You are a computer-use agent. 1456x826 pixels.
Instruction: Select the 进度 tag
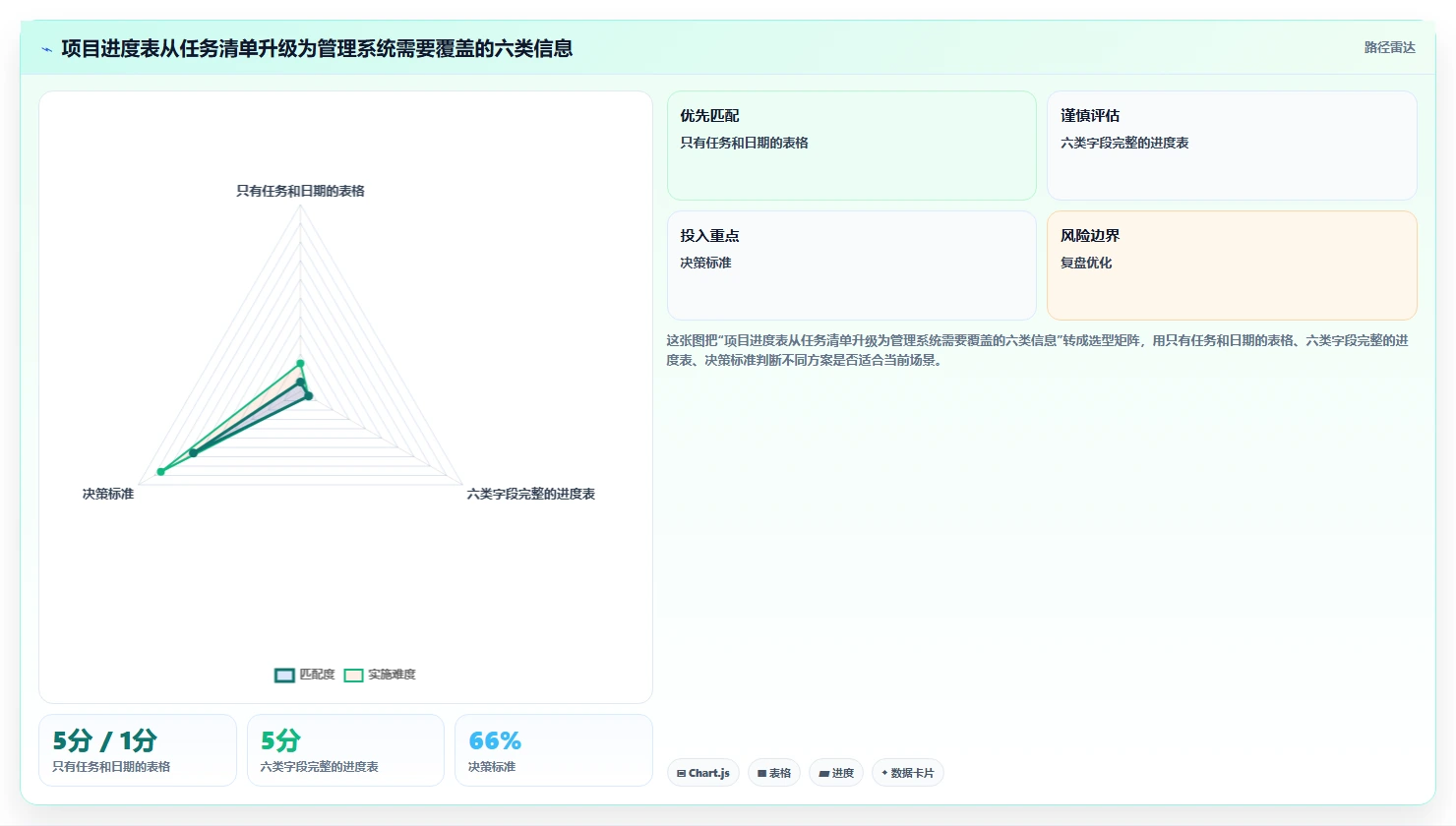836,773
